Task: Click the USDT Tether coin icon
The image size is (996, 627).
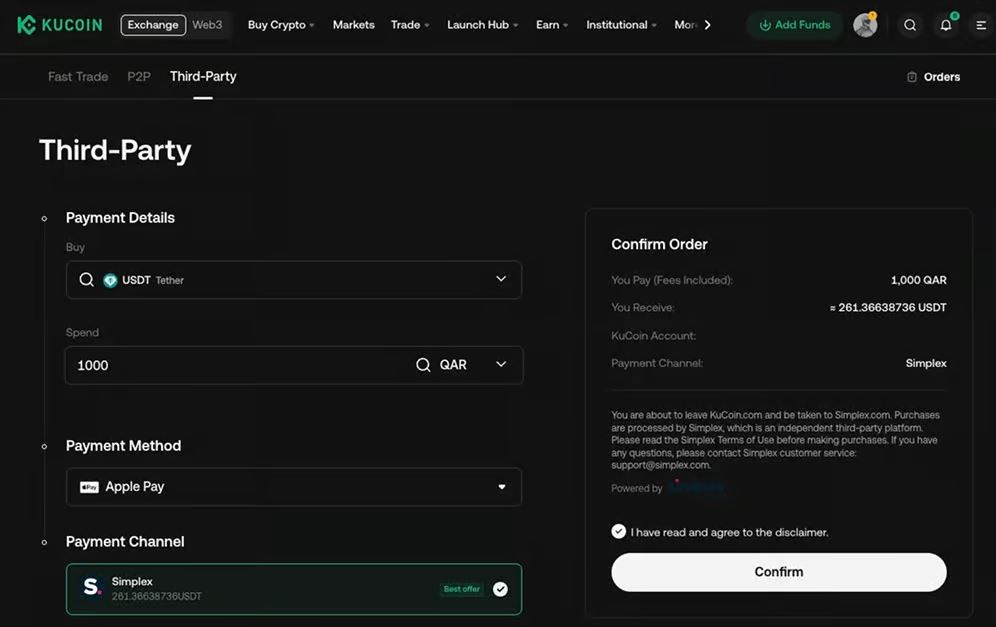Action: click(110, 280)
